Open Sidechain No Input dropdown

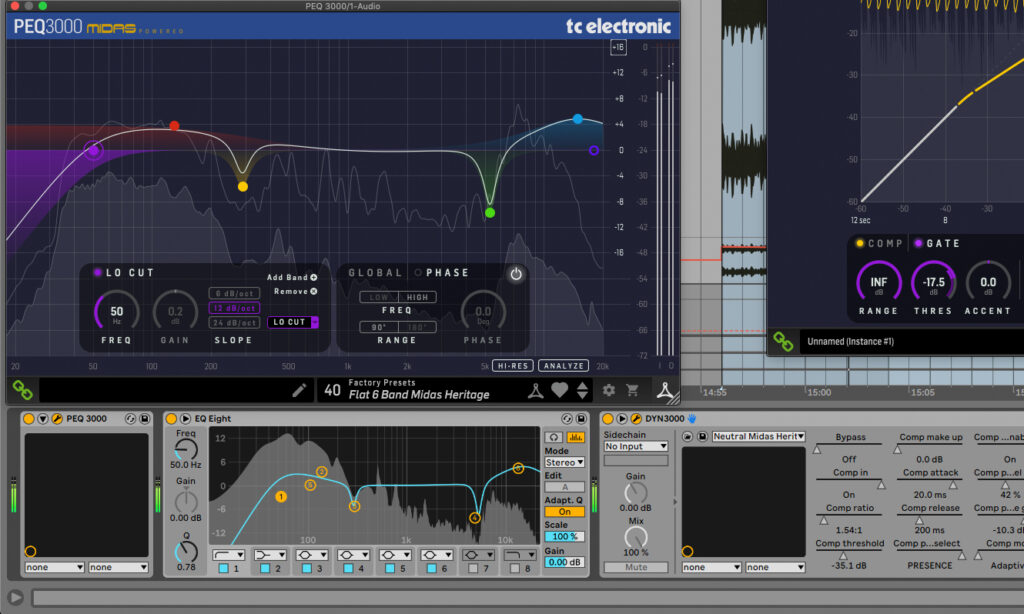635,446
